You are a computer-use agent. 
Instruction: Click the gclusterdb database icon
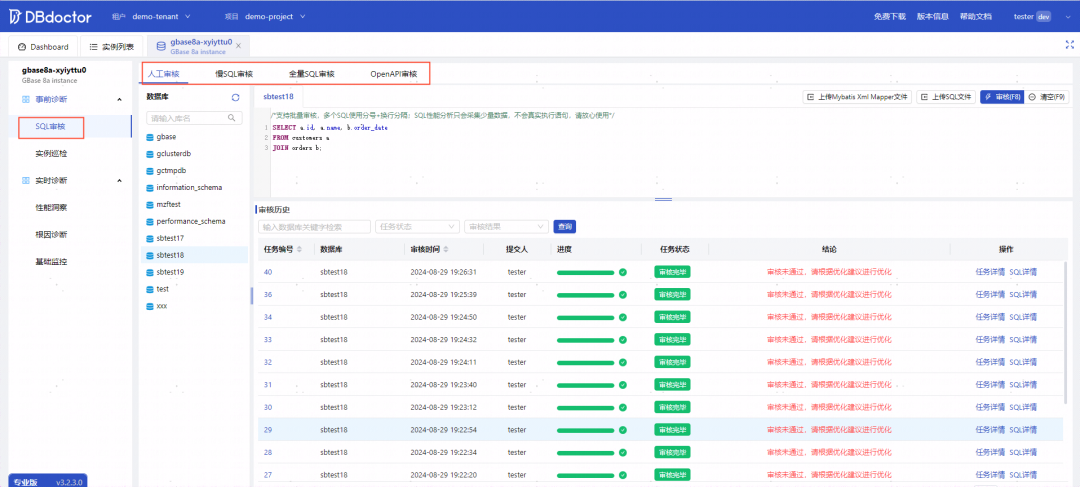[x=150, y=154]
